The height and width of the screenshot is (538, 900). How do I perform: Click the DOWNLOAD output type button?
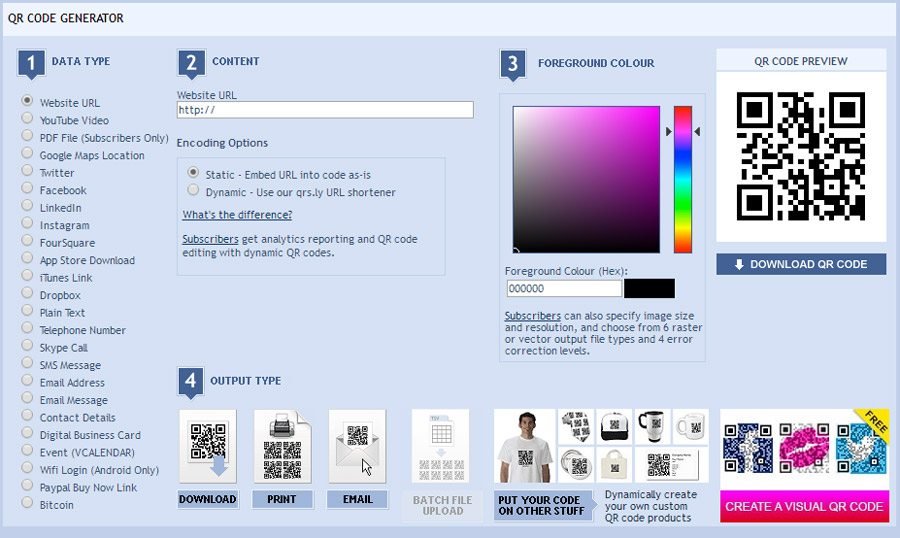[x=208, y=500]
